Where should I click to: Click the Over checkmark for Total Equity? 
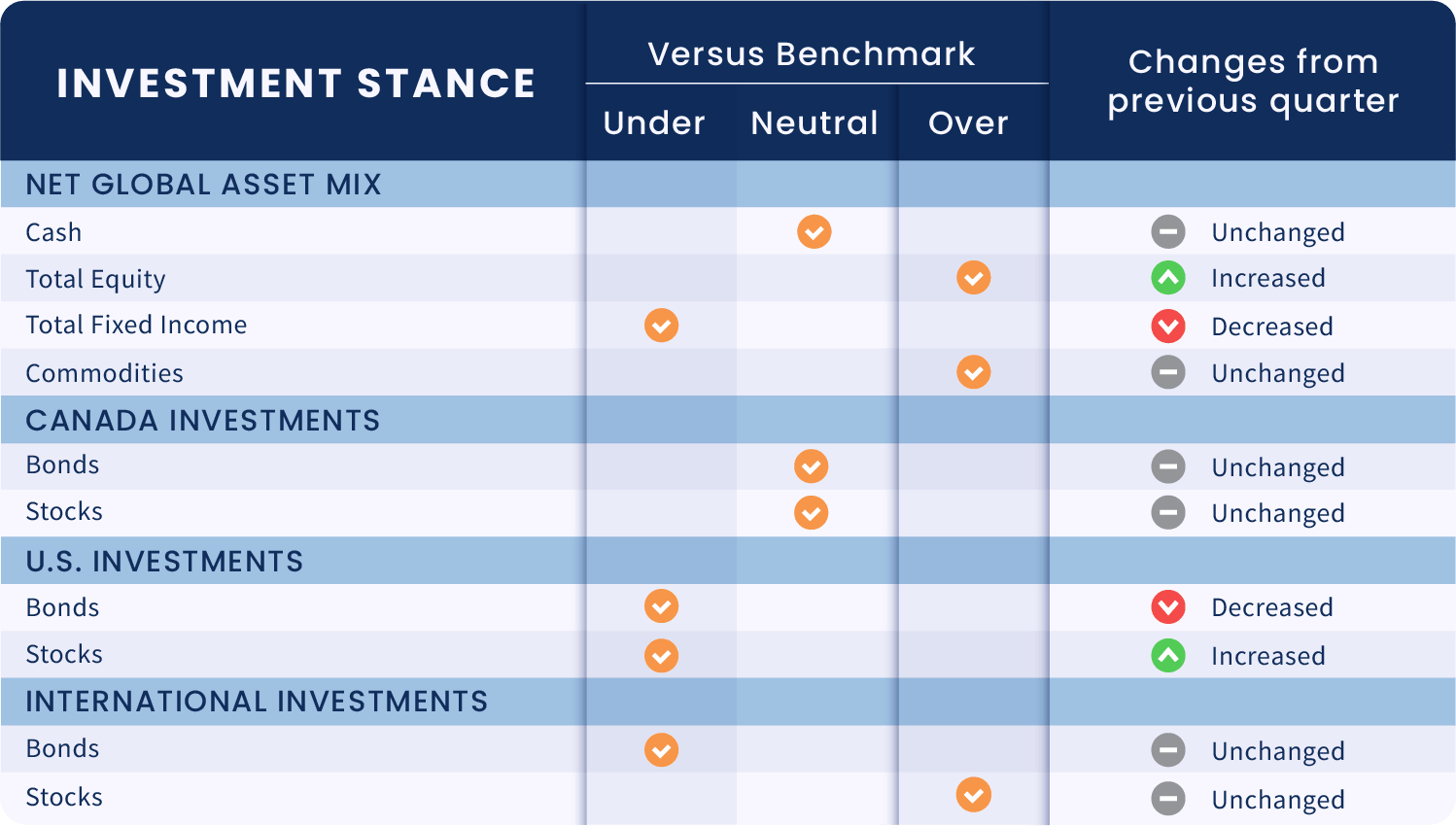(x=973, y=278)
